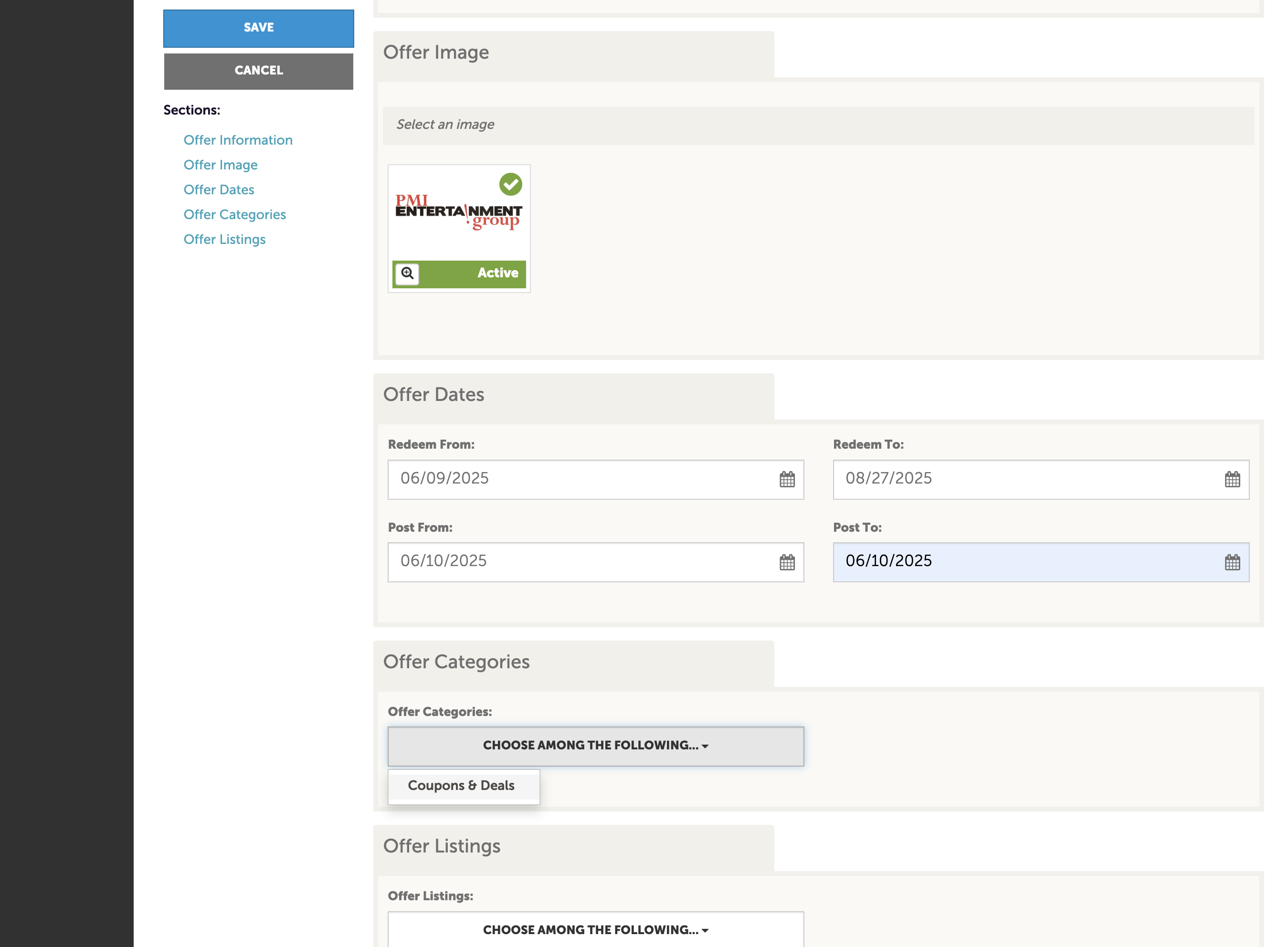
Task: Click the Active label on image
Action: point(497,273)
